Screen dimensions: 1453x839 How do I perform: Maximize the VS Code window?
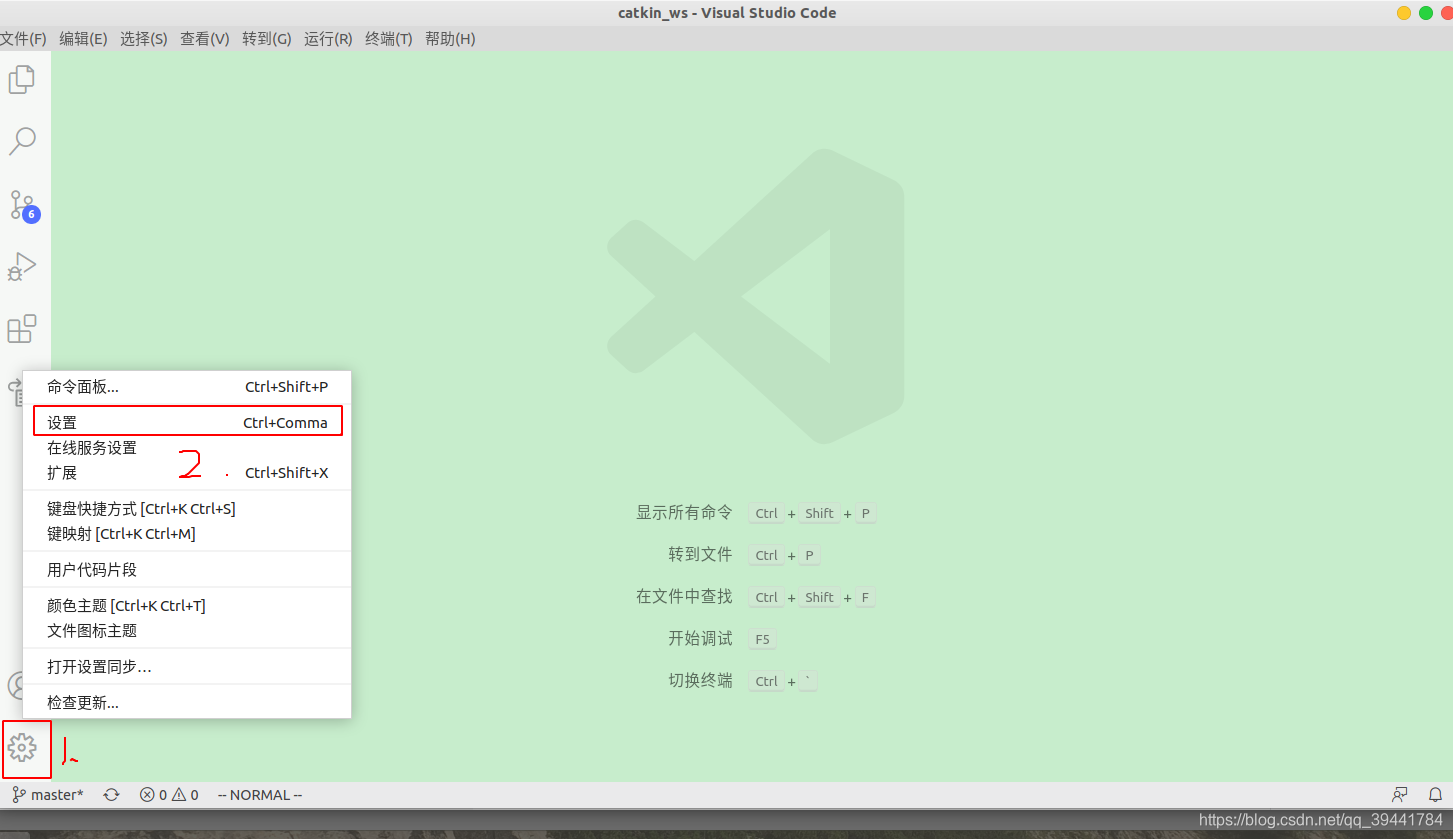[x=1426, y=13]
